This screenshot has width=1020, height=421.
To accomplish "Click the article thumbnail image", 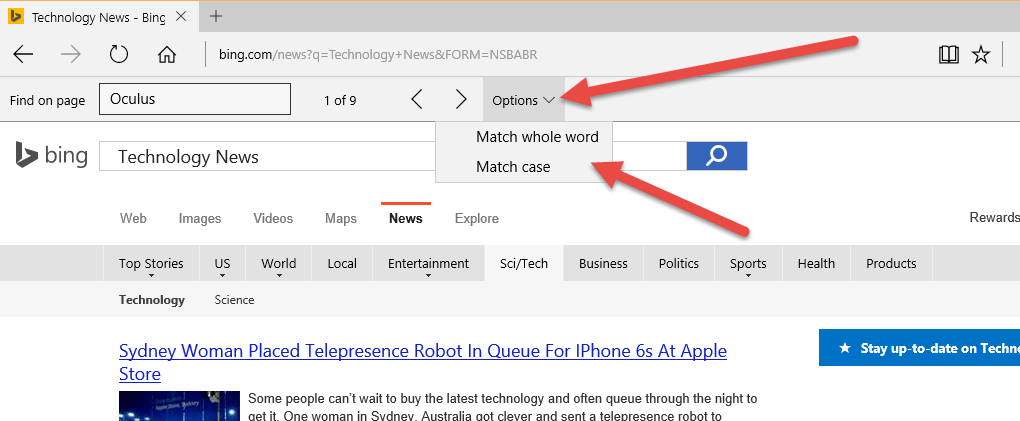I will 180,406.
